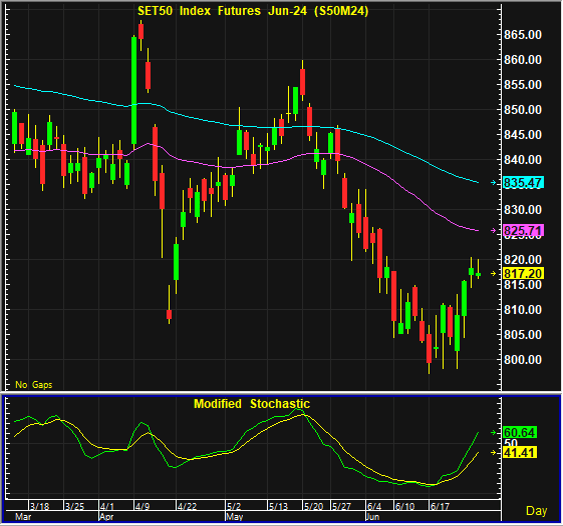
Task: Click the green 60.64 stochastic value label
Action: [520, 432]
